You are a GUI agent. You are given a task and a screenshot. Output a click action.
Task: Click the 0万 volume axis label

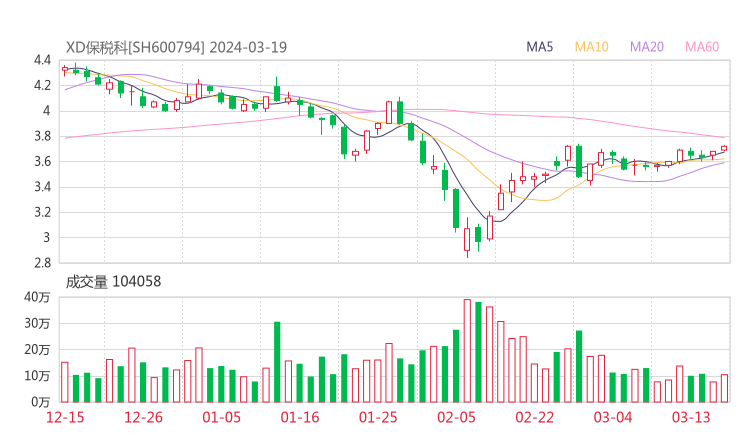coord(40,402)
